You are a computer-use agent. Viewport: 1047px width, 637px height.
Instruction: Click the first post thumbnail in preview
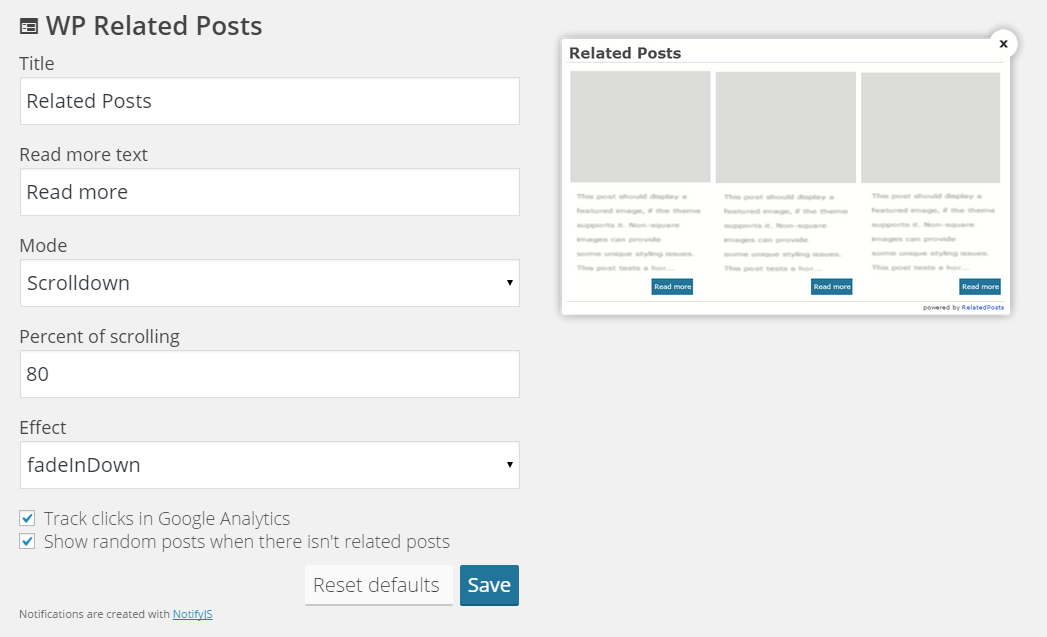640,127
